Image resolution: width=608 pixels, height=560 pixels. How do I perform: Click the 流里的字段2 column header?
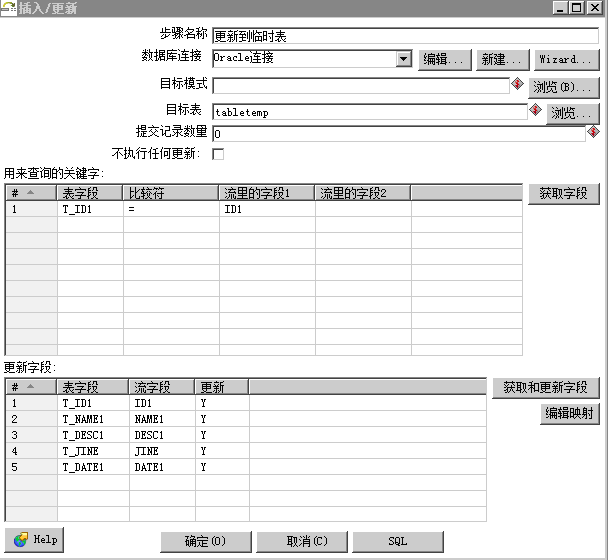[363, 193]
